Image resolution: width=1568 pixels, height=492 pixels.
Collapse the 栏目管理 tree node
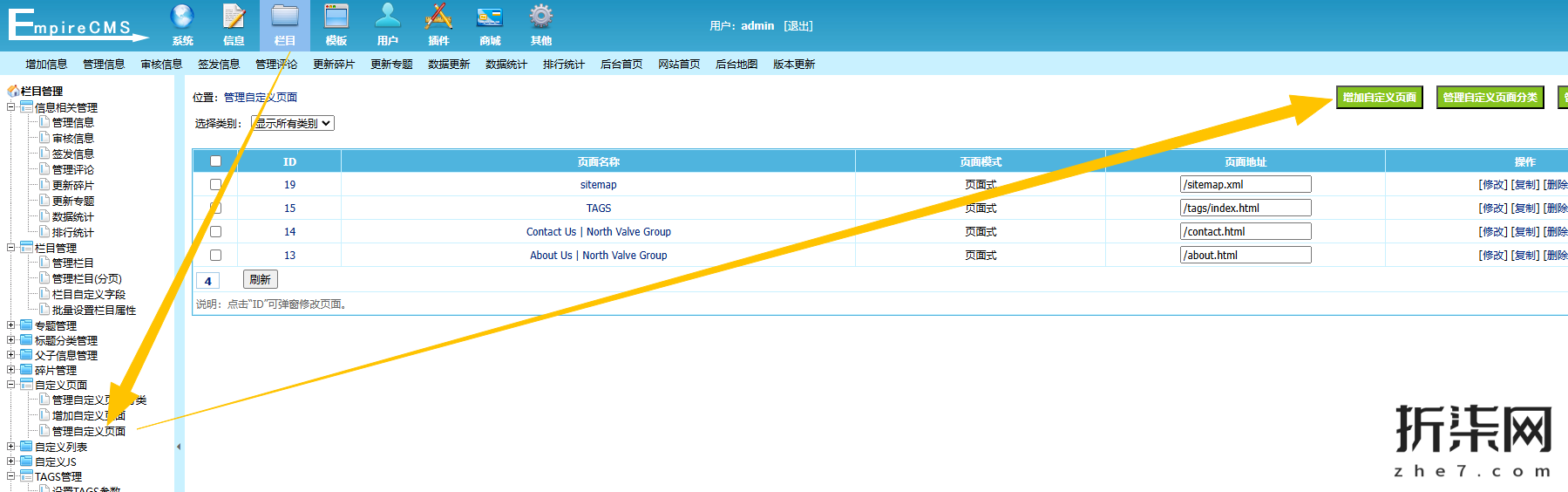[x=10, y=248]
